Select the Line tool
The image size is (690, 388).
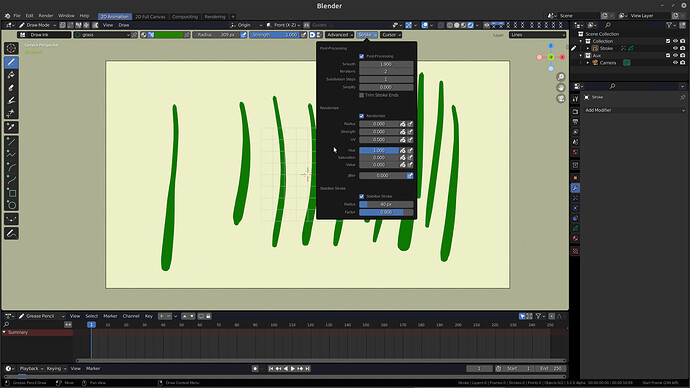[11, 141]
